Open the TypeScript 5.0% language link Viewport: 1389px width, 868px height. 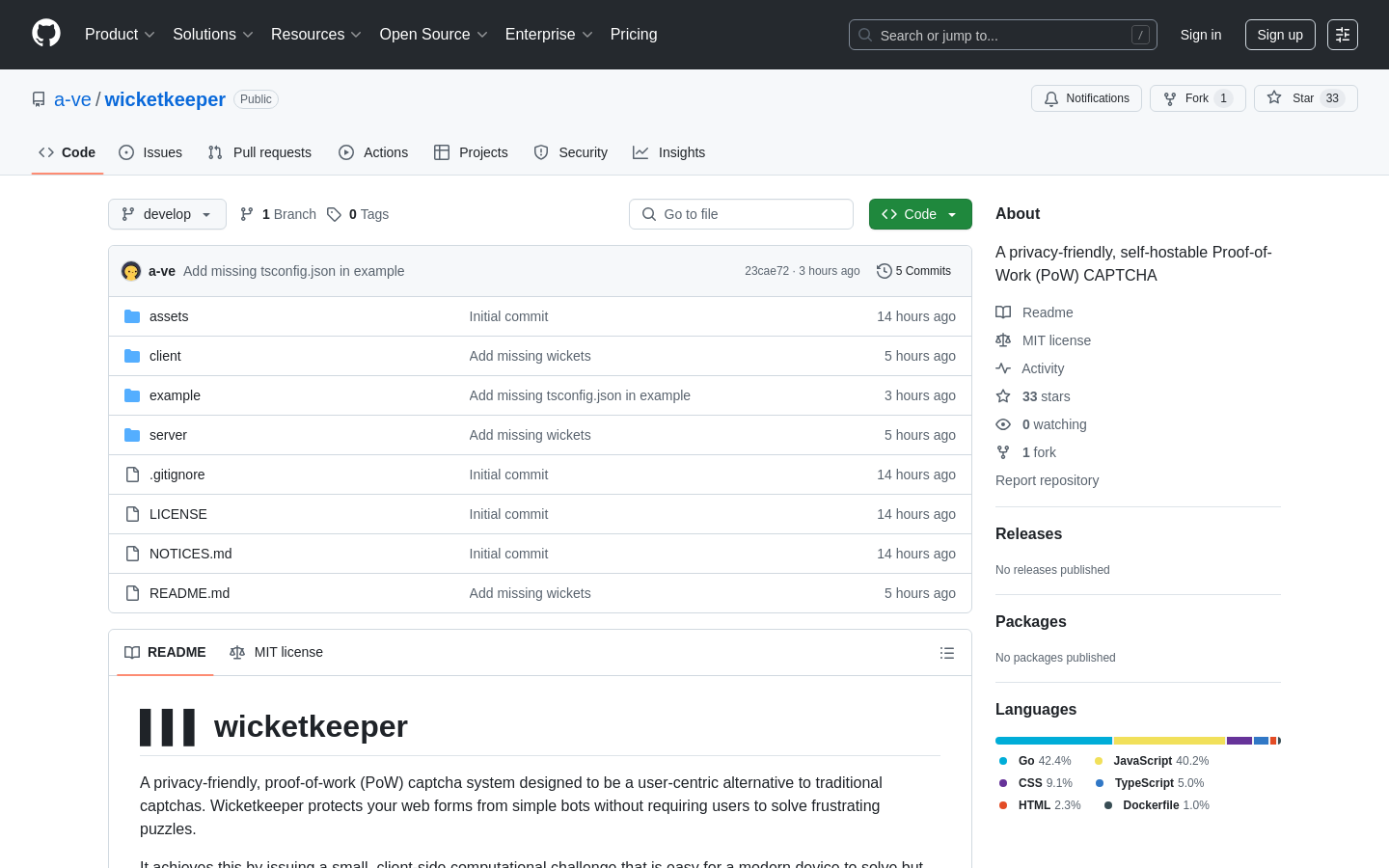[1150, 783]
